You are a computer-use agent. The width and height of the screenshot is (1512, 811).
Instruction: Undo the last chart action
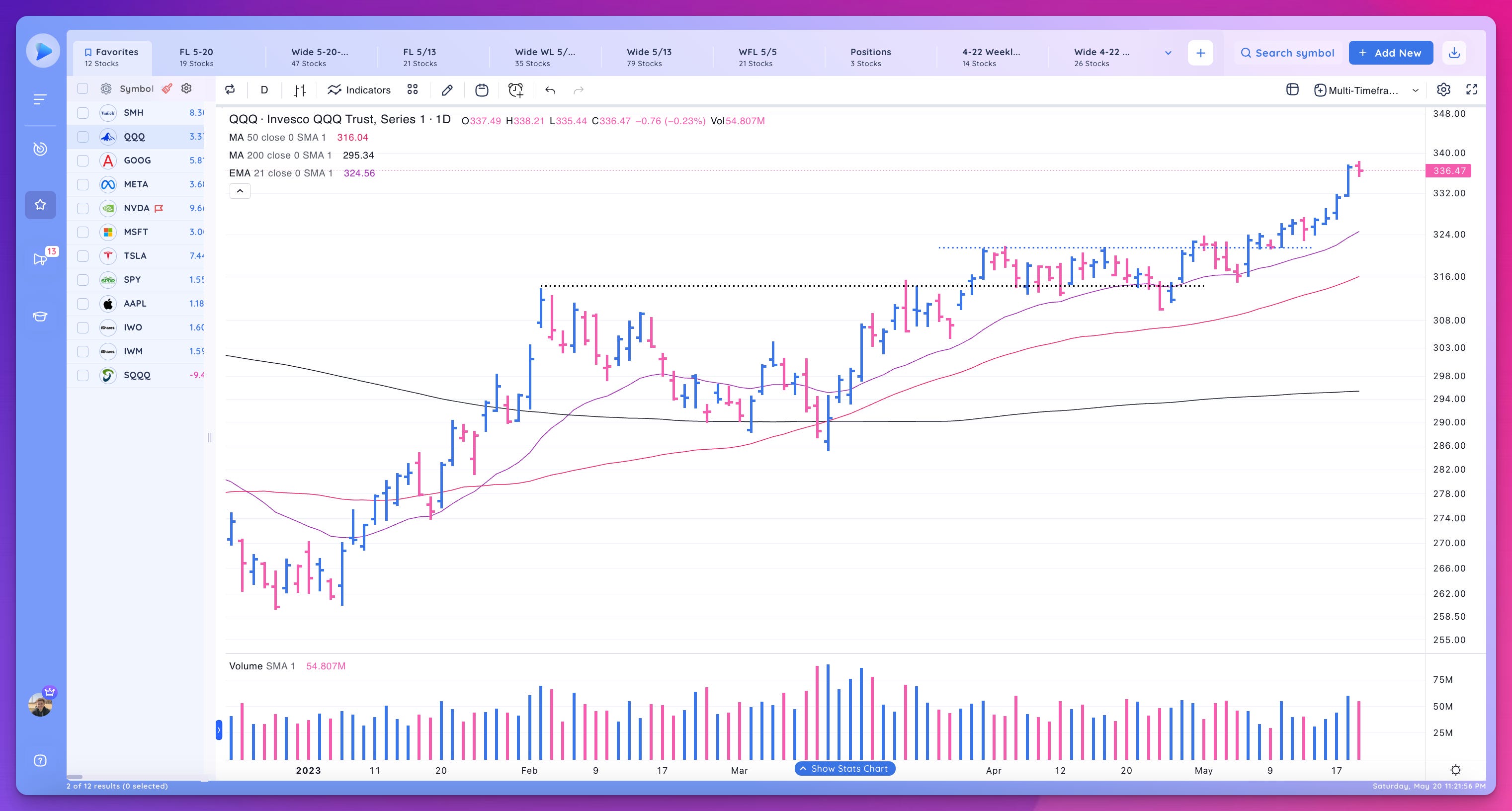[x=550, y=90]
